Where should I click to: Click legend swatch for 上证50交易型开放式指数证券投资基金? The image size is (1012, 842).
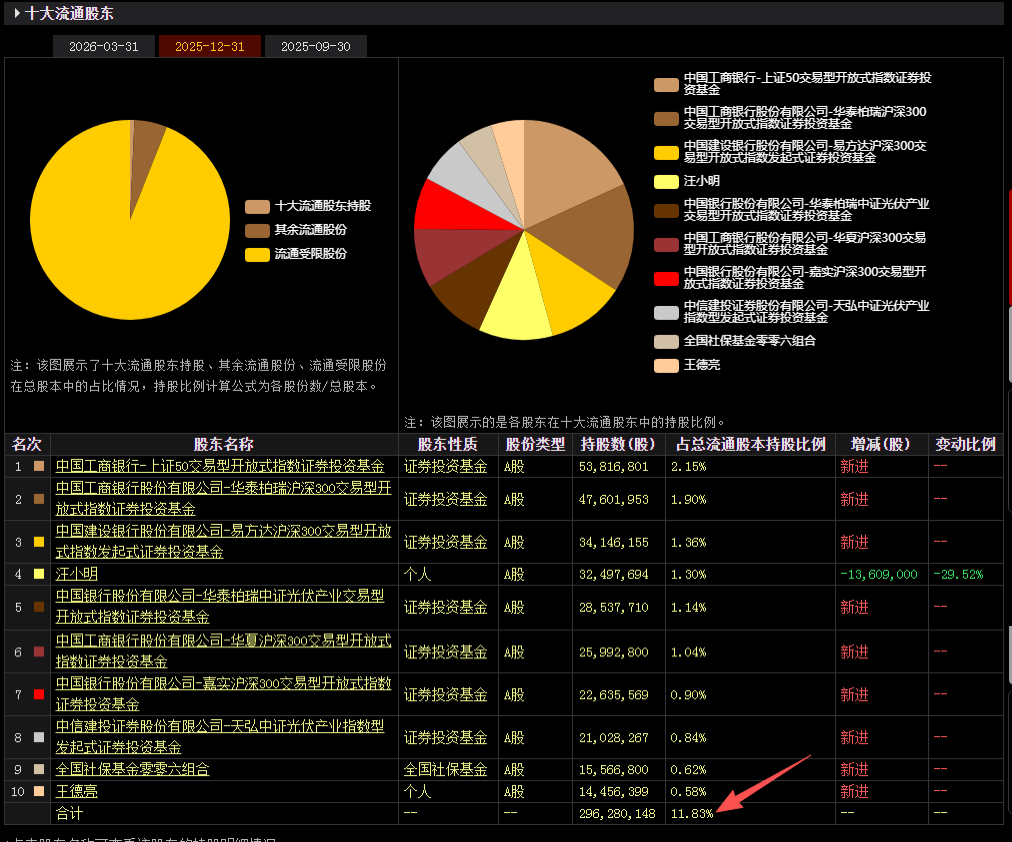click(666, 85)
